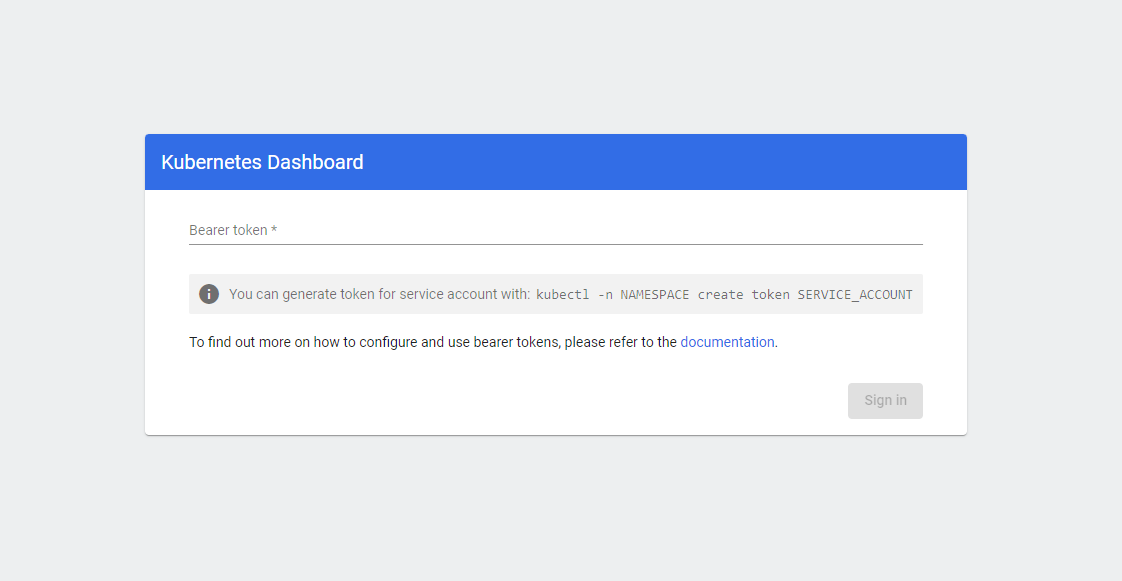Viewport: 1122px width, 581px height.
Task: Click empty gray page background below the card
Action: tap(560, 510)
